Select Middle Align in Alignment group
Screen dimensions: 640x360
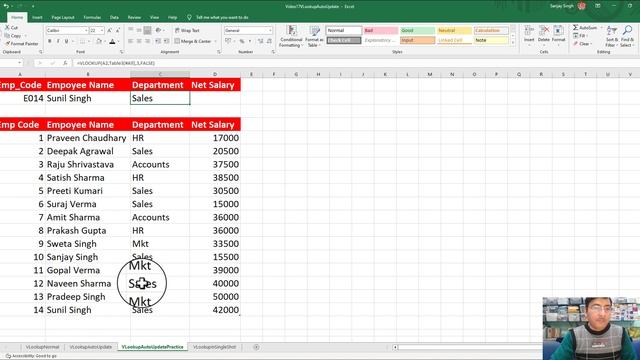(139, 30)
